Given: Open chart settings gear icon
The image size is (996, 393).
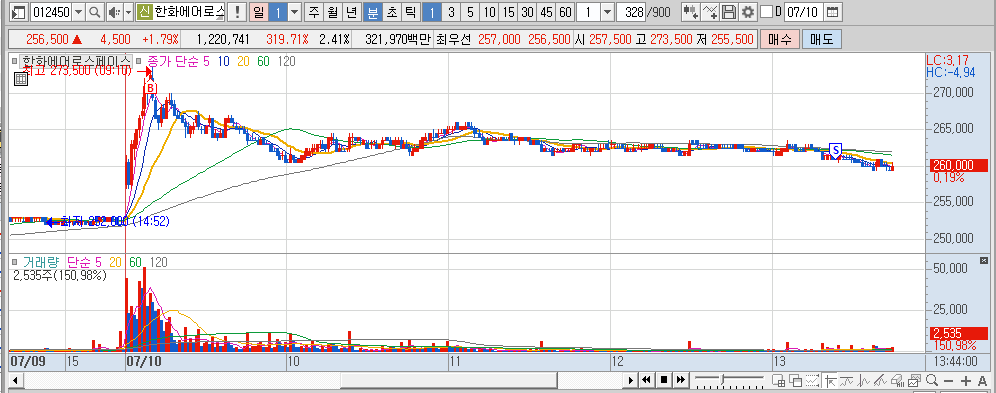Looking at the screenshot, I should click(748, 11).
